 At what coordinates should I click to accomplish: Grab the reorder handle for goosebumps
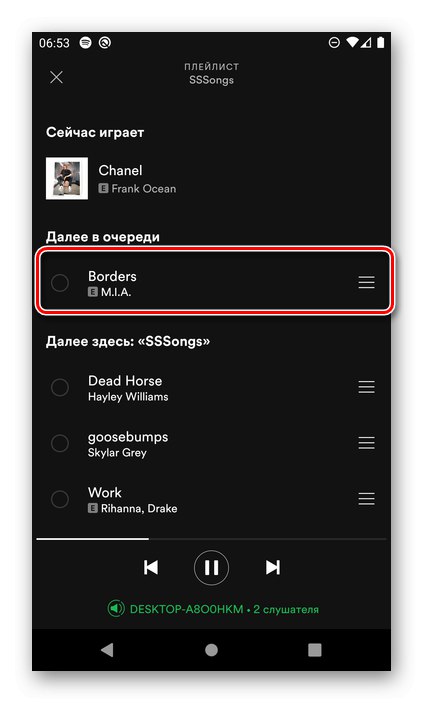point(366,443)
